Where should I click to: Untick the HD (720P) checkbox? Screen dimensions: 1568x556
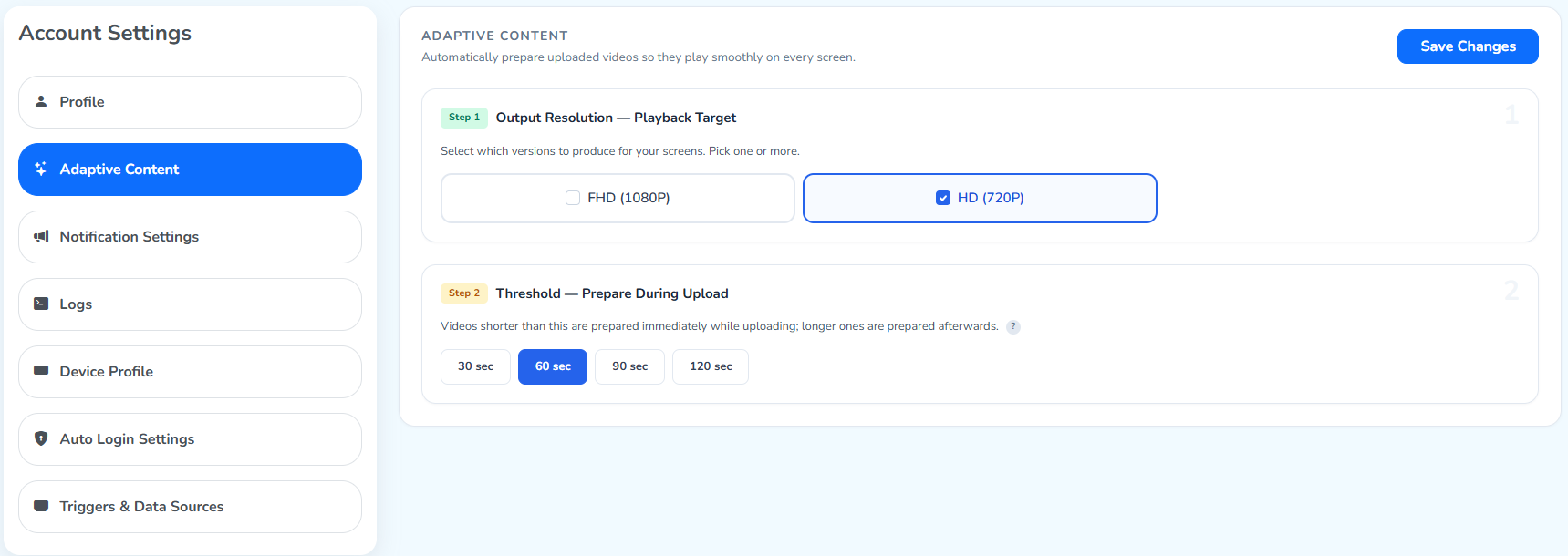tap(943, 198)
